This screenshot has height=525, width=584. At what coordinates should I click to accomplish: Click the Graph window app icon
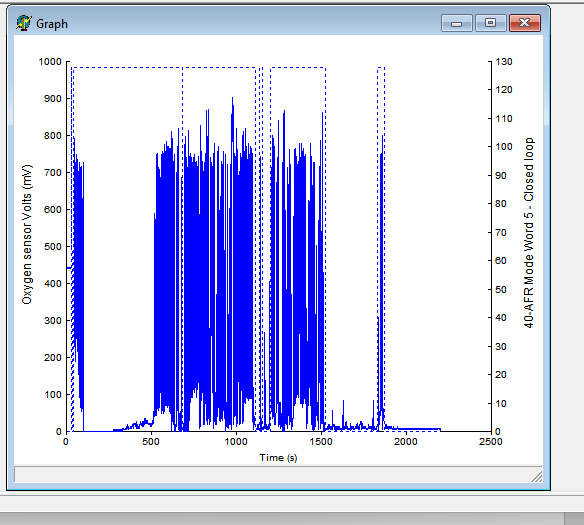(23, 23)
